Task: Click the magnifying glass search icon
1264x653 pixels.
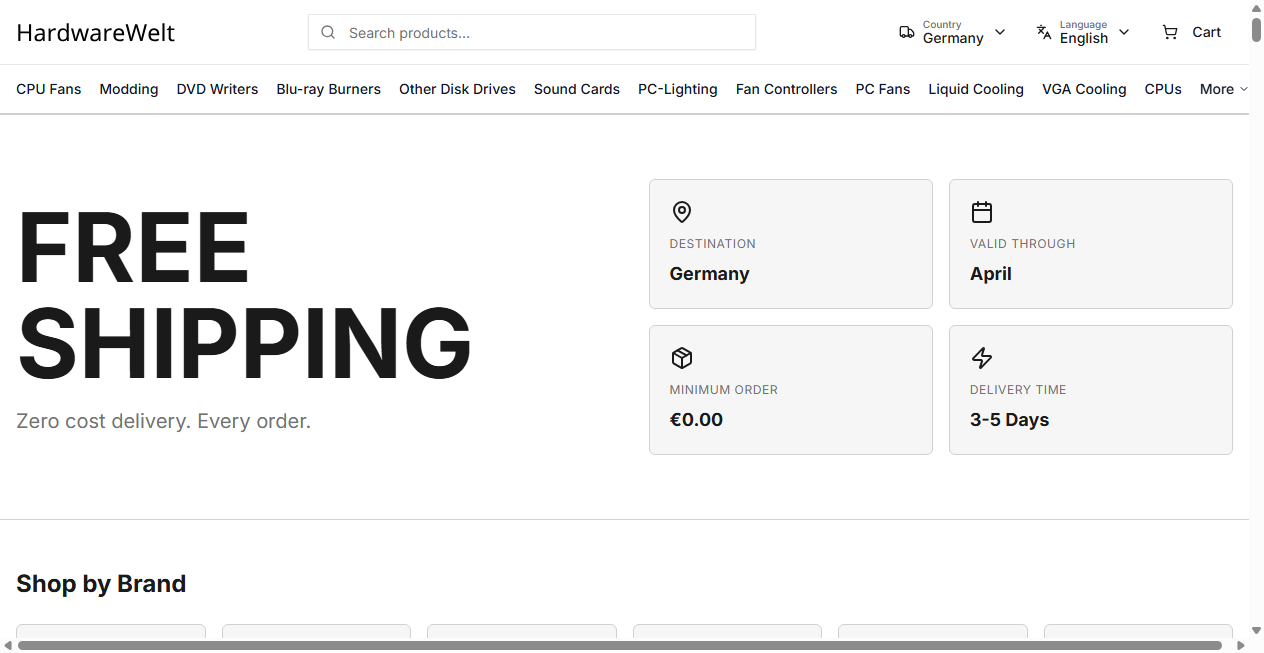Action: [328, 32]
